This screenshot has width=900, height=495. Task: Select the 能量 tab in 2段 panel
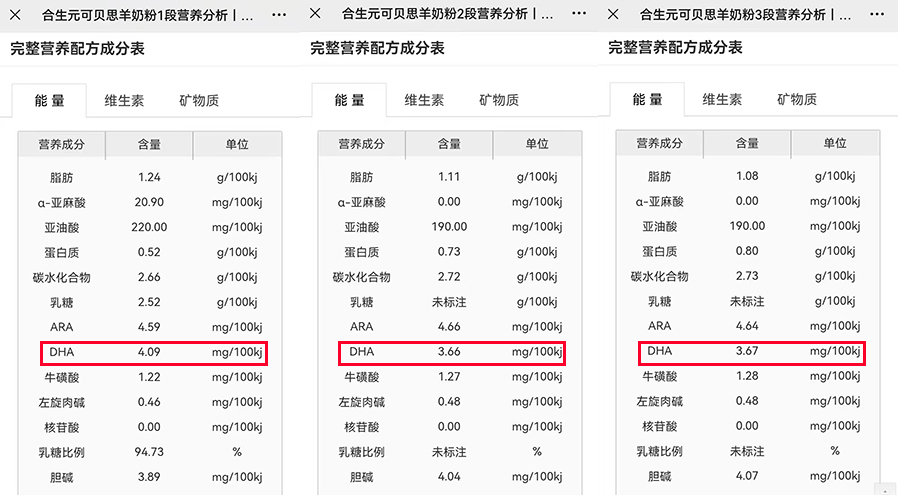pyautogui.click(x=349, y=101)
